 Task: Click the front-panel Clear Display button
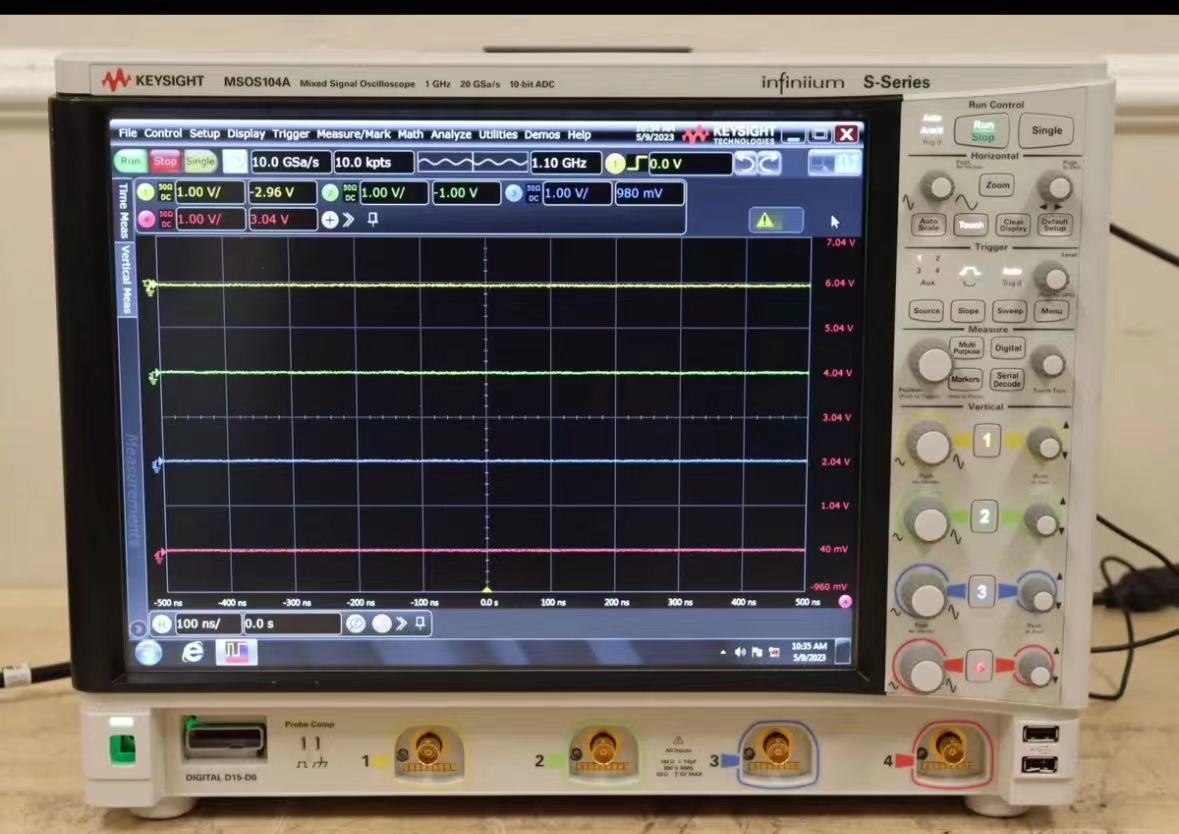coord(1013,224)
